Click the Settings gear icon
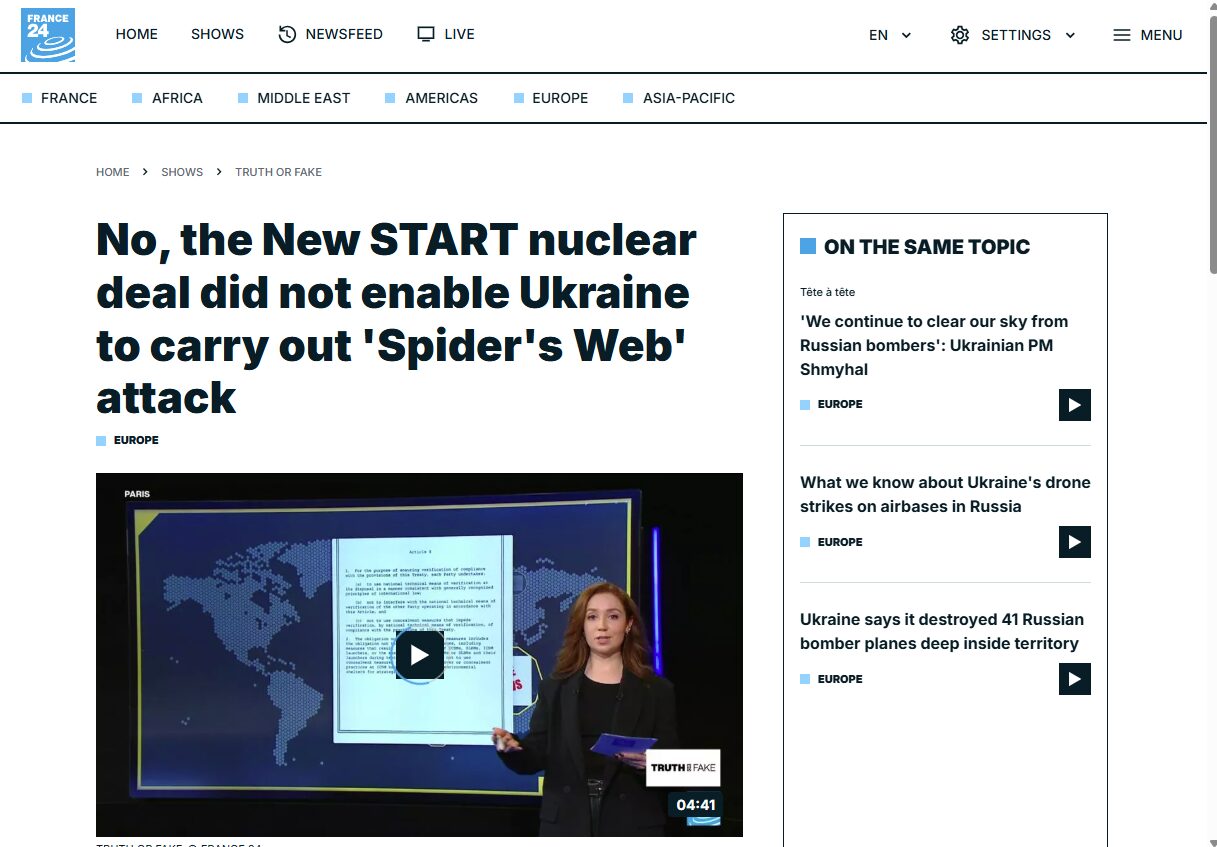 point(960,35)
